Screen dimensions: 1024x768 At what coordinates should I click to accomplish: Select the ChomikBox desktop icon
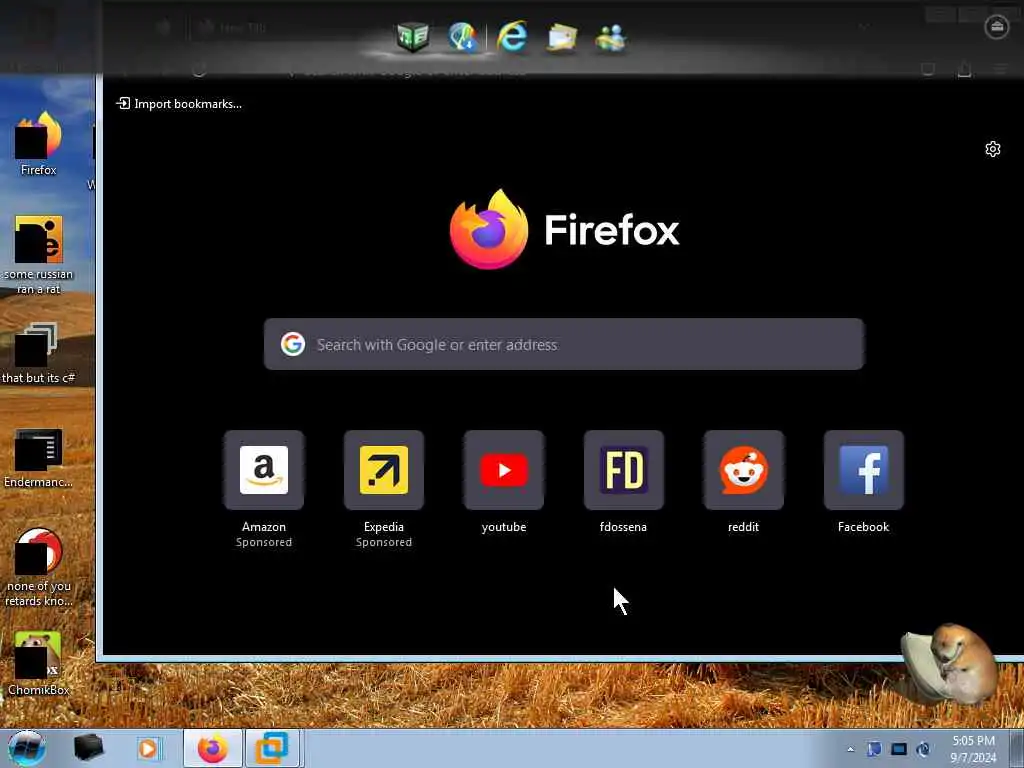pyautogui.click(x=39, y=663)
